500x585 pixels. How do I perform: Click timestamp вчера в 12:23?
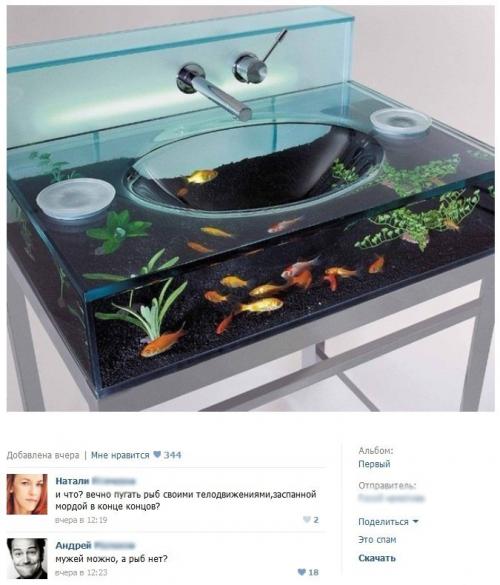pyautogui.click(x=81, y=572)
